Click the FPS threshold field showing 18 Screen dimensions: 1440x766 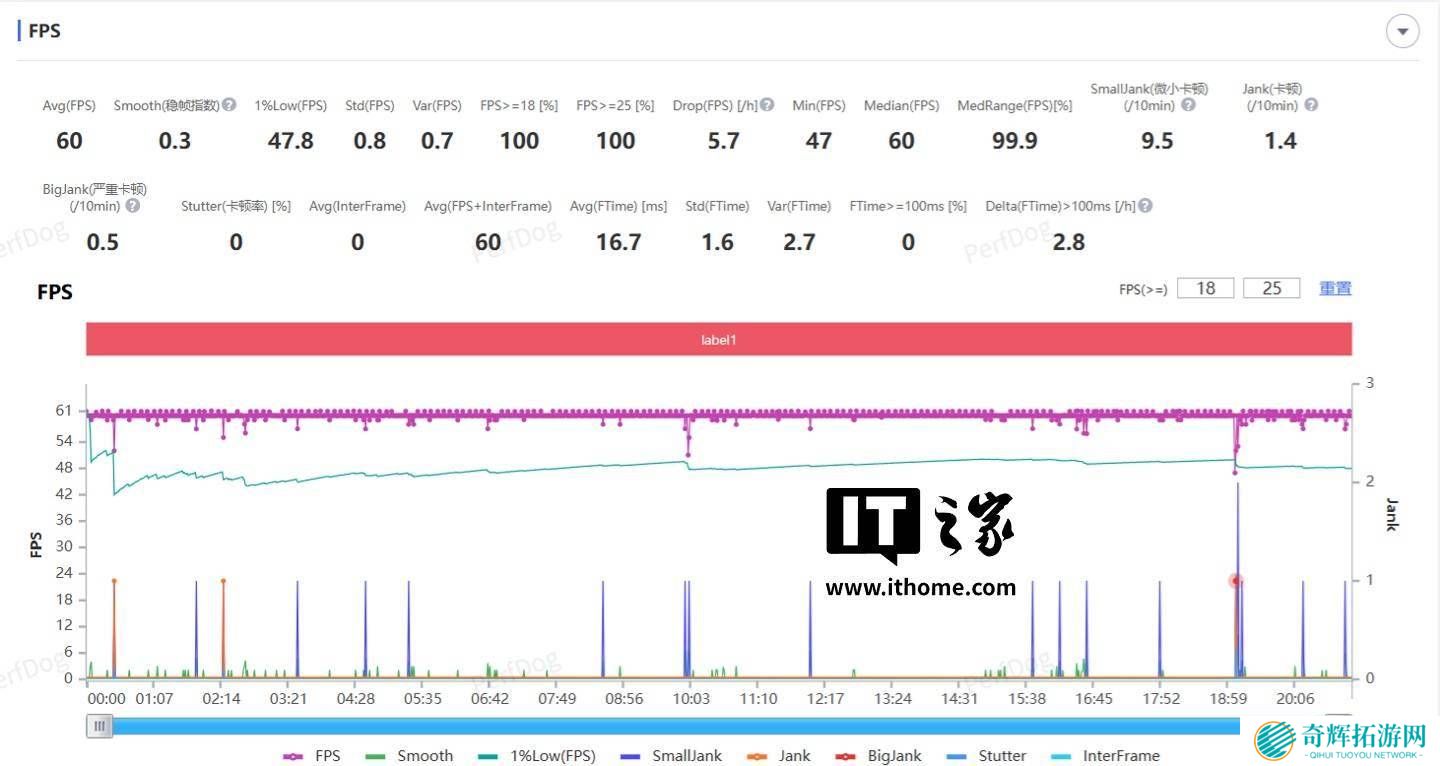click(x=1205, y=288)
